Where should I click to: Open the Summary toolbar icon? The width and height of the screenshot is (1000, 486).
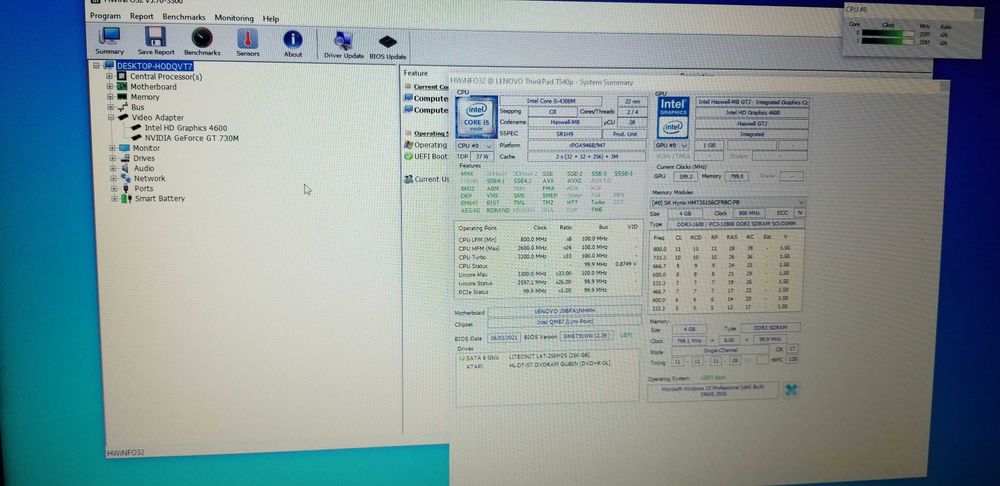(110, 36)
